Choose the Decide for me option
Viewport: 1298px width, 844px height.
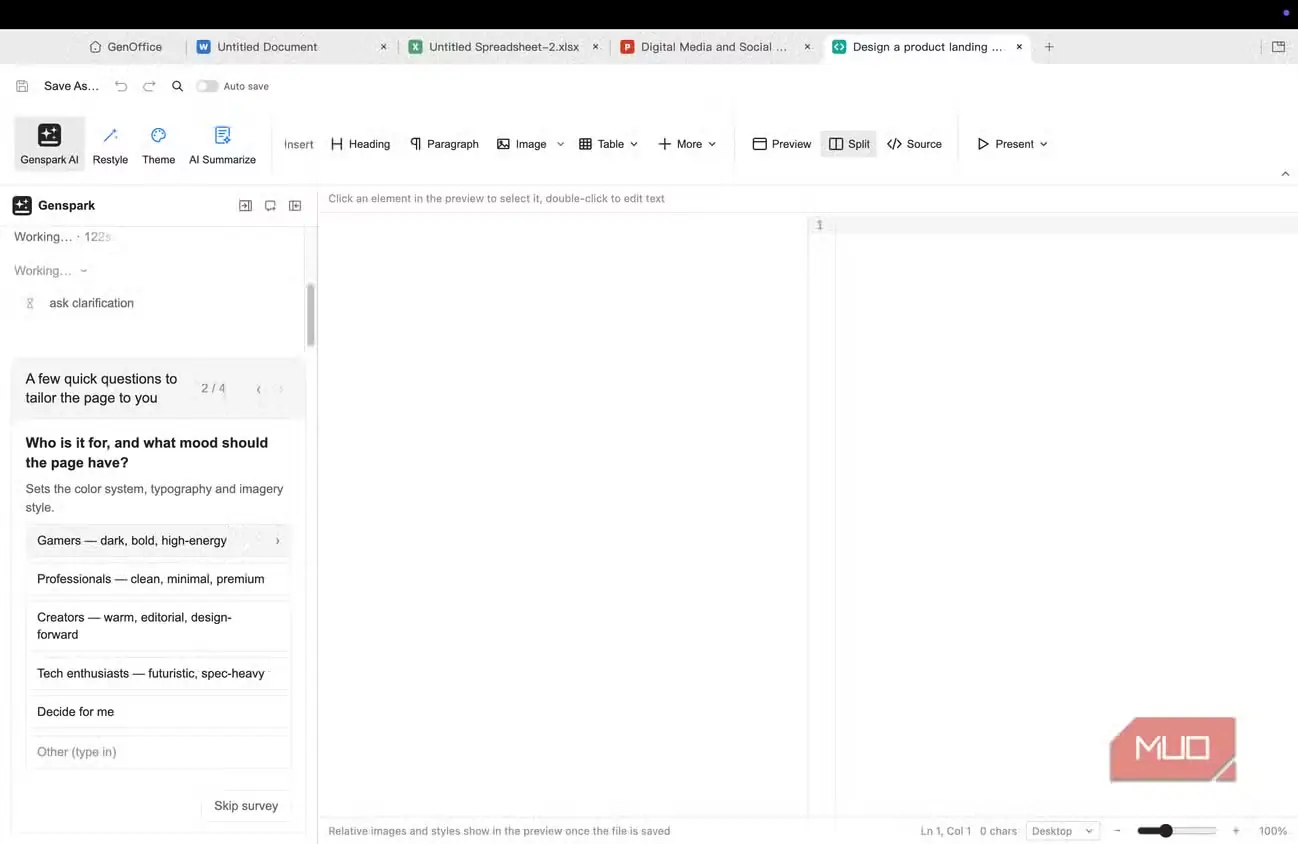point(158,712)
